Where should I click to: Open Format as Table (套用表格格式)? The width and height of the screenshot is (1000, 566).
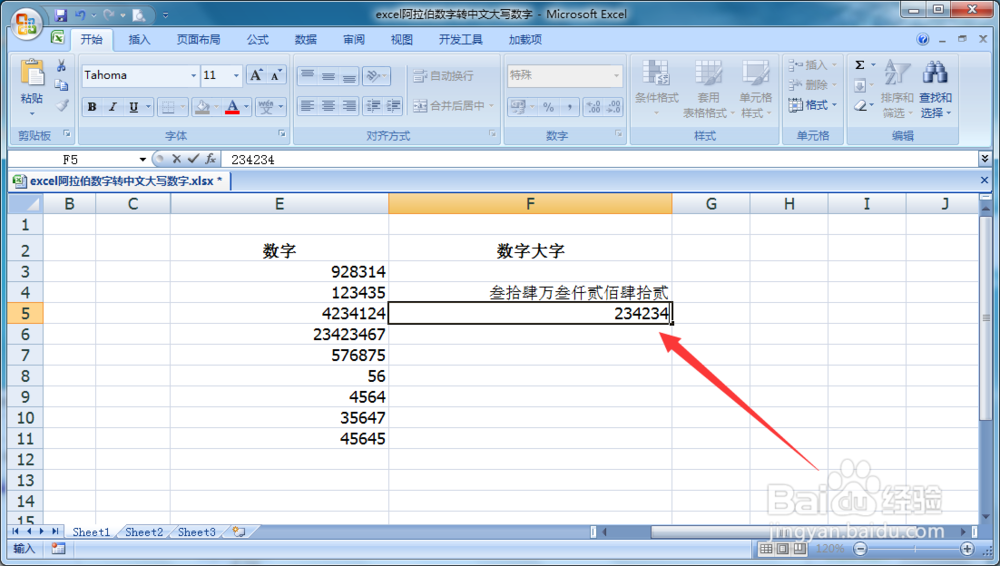click(708, 88)
